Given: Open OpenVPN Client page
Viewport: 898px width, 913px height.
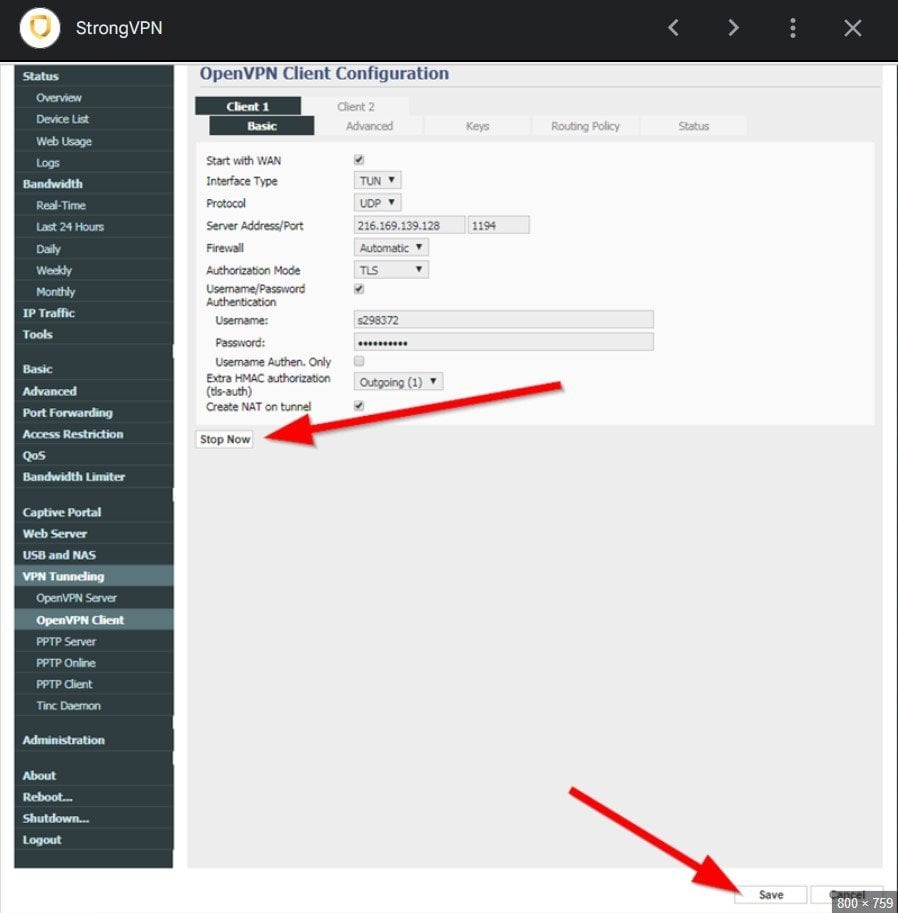Looking at the screenshot, I should pos(94,620).
